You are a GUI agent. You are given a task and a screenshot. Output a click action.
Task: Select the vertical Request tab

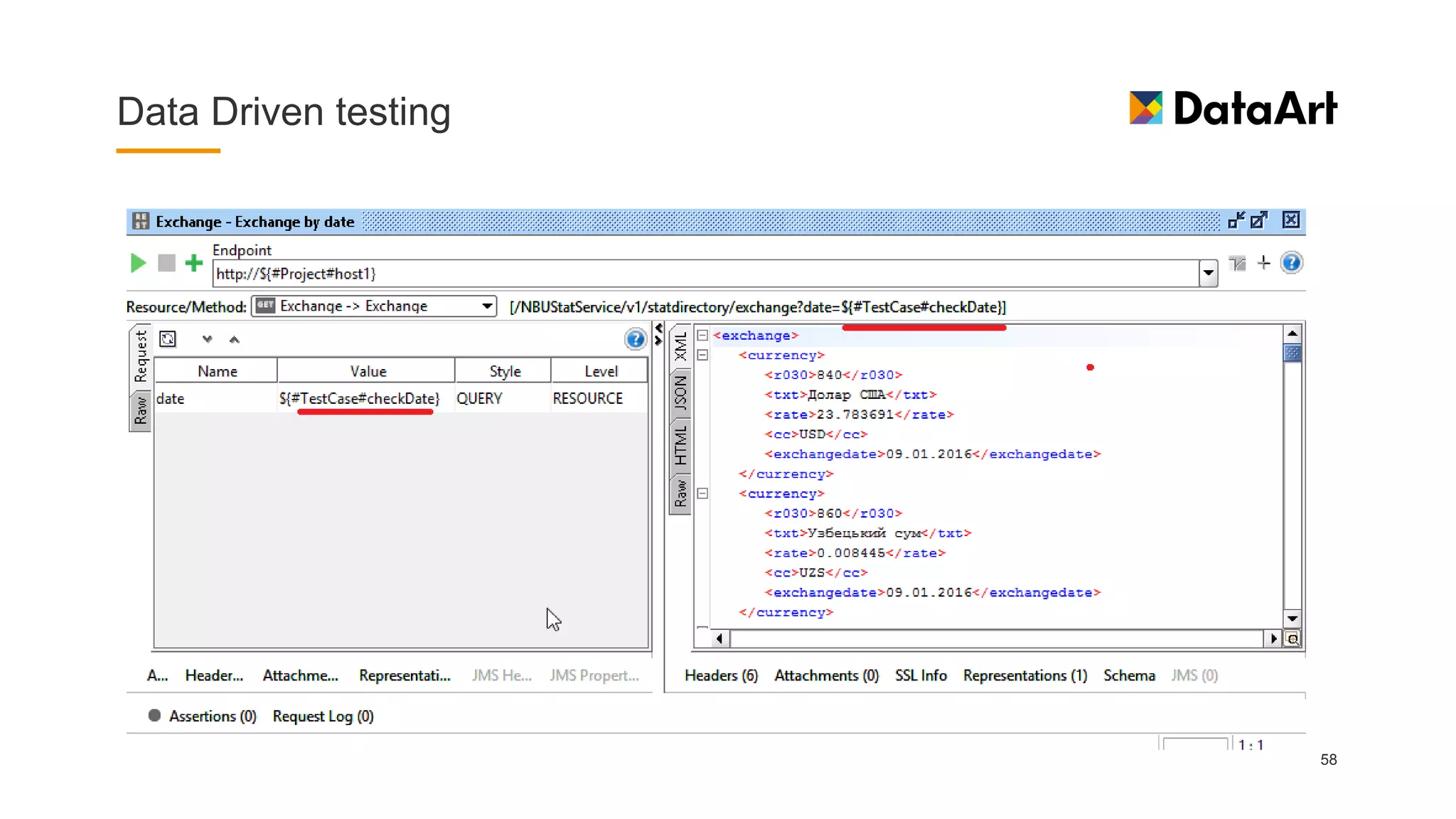[x=141, y=358]
